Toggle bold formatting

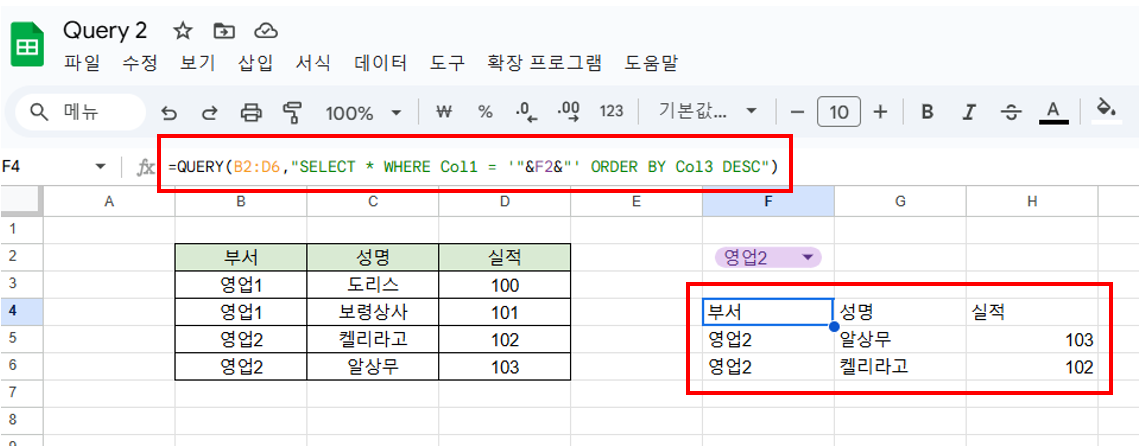tap(927, 112)
